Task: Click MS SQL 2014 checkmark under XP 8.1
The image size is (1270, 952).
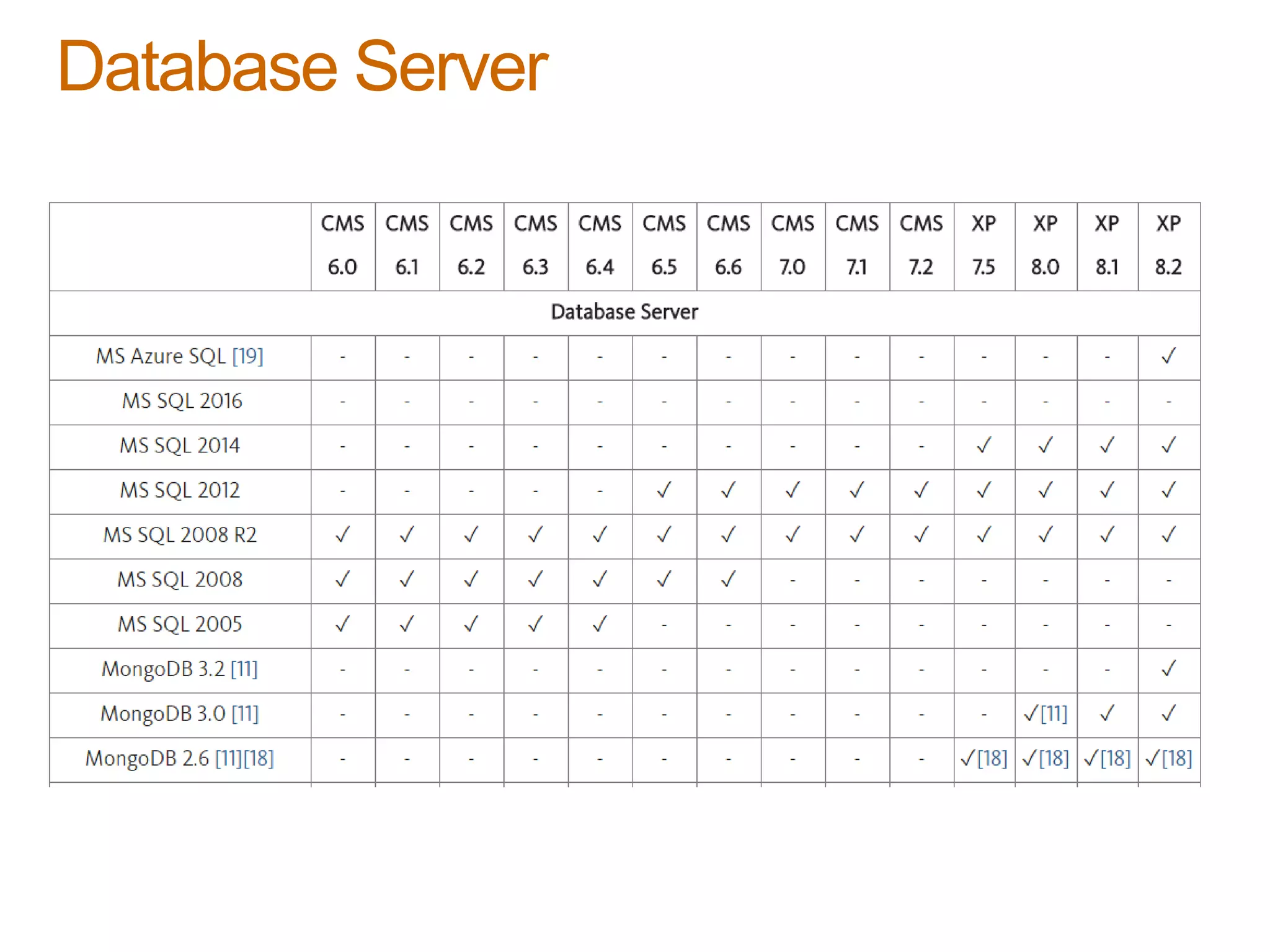Action: click(1108, 446)
